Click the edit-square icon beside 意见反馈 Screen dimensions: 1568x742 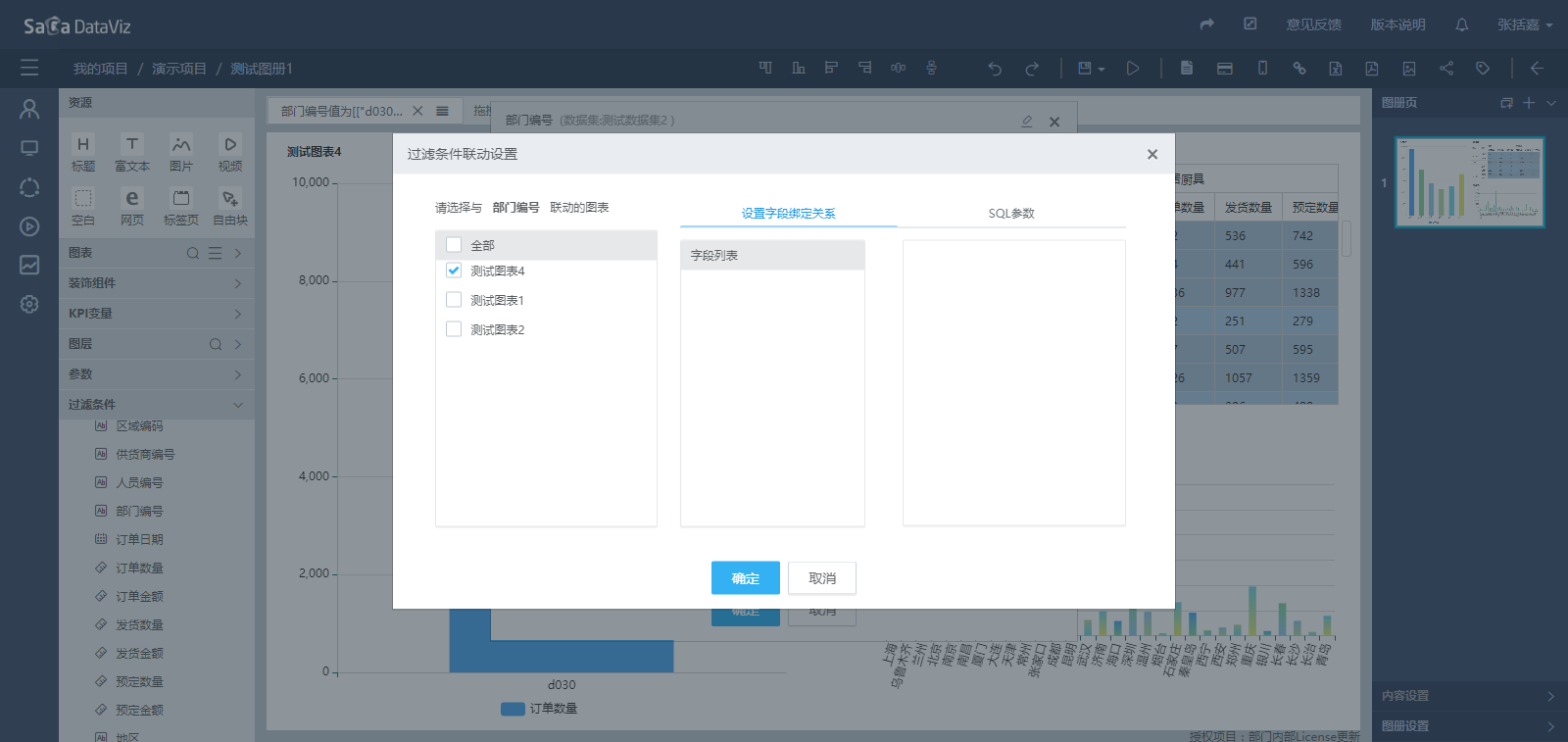1250,24
